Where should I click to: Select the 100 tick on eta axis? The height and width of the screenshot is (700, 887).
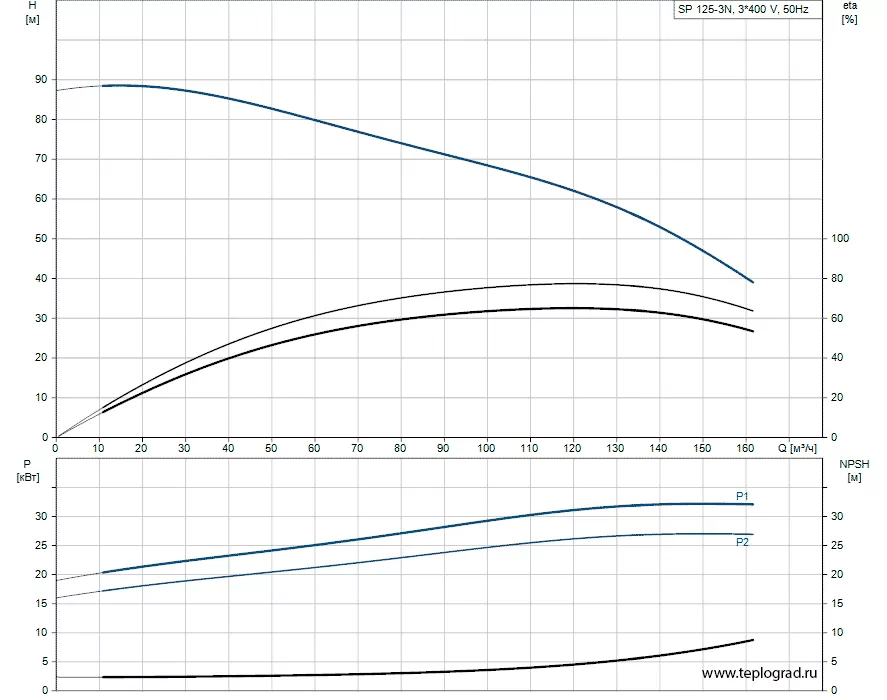tap(840, 238)
